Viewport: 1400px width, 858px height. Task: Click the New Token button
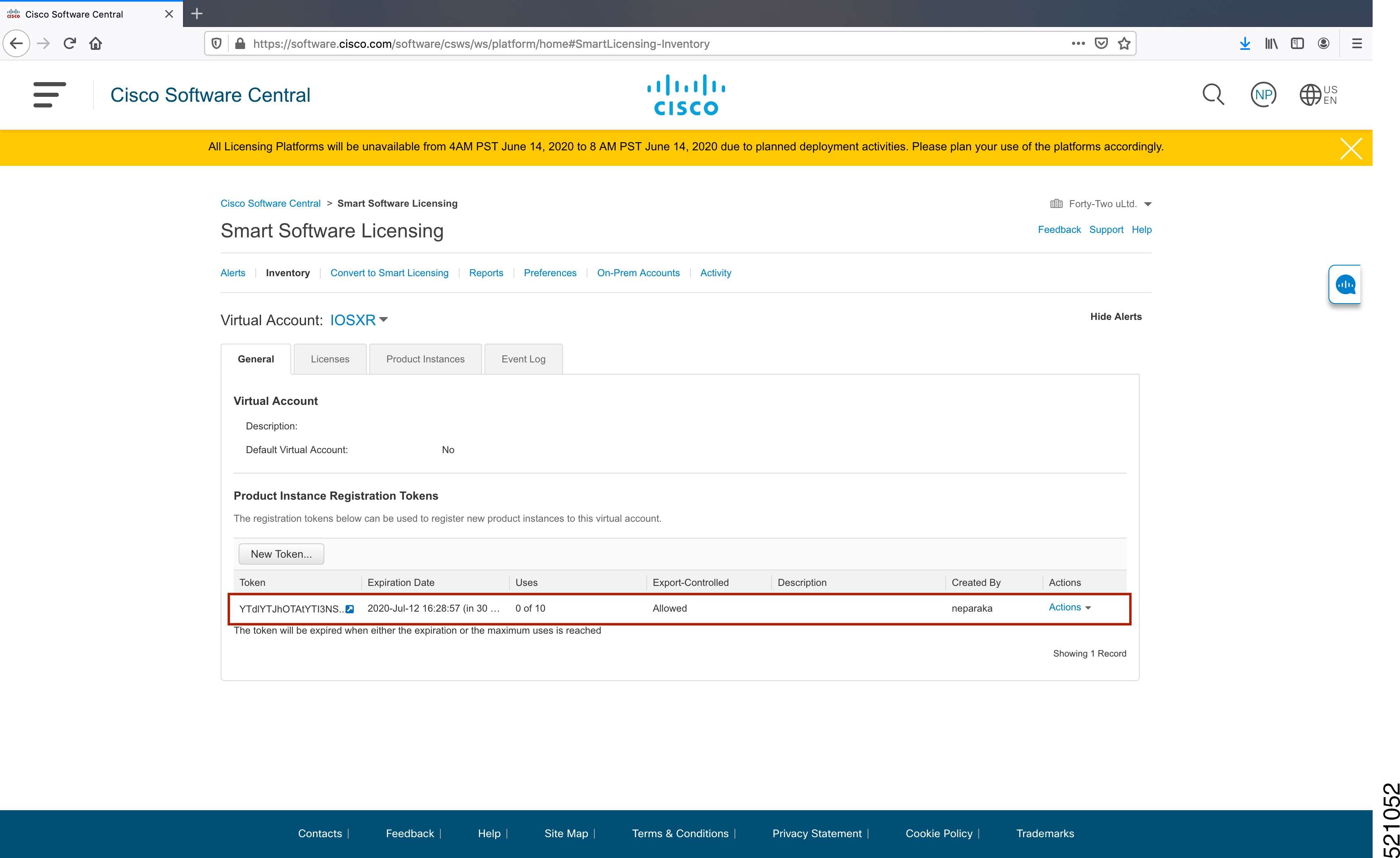coord(281,554)
